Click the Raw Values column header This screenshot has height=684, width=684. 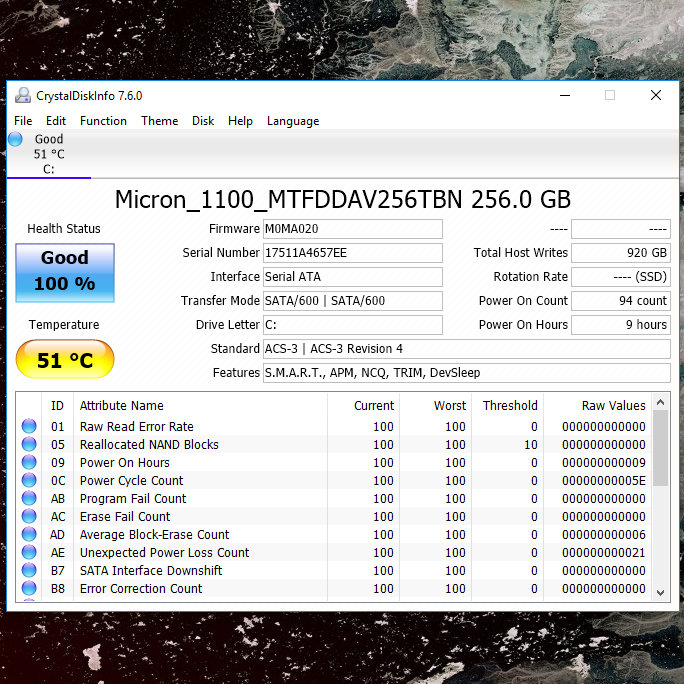[x=613, y=406]
